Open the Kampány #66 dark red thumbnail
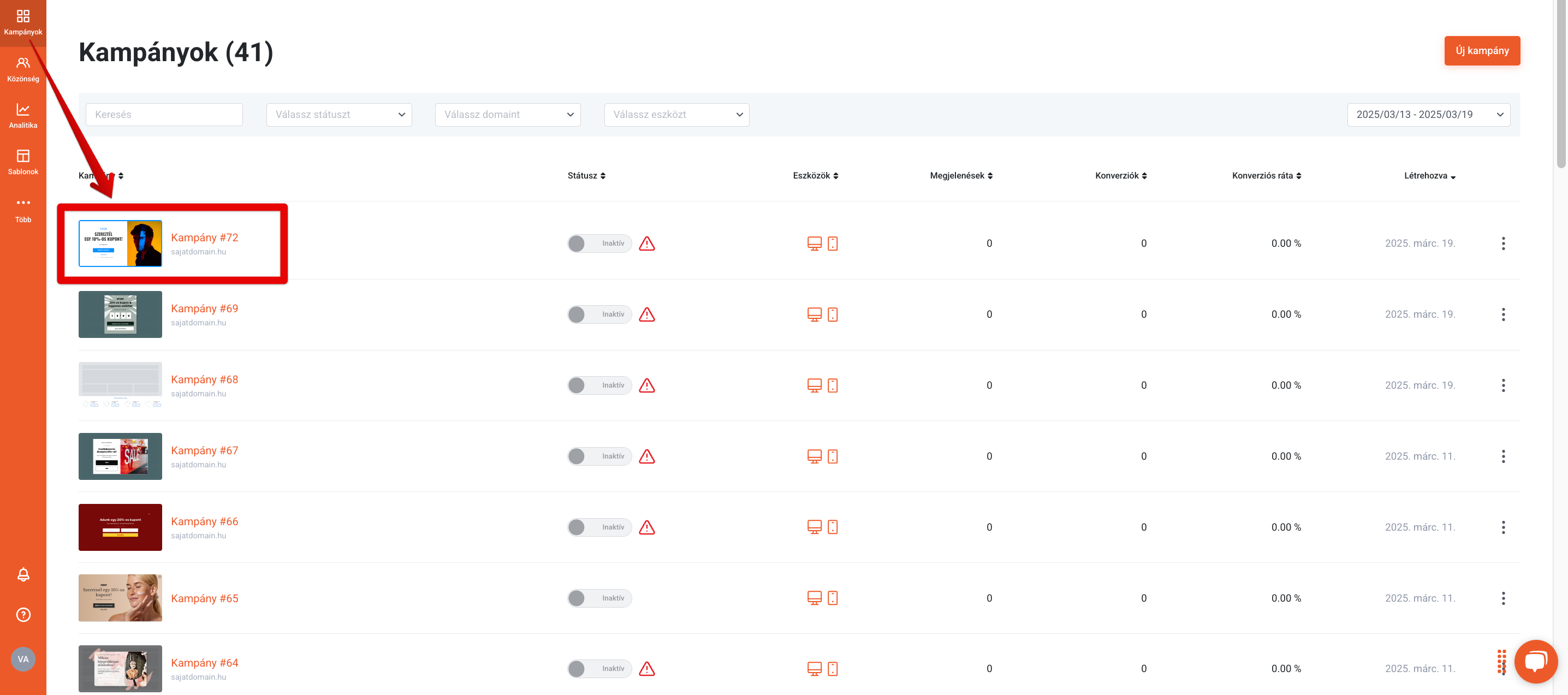This screenshot has height=695, width=1568. click(x=121, y=527)
